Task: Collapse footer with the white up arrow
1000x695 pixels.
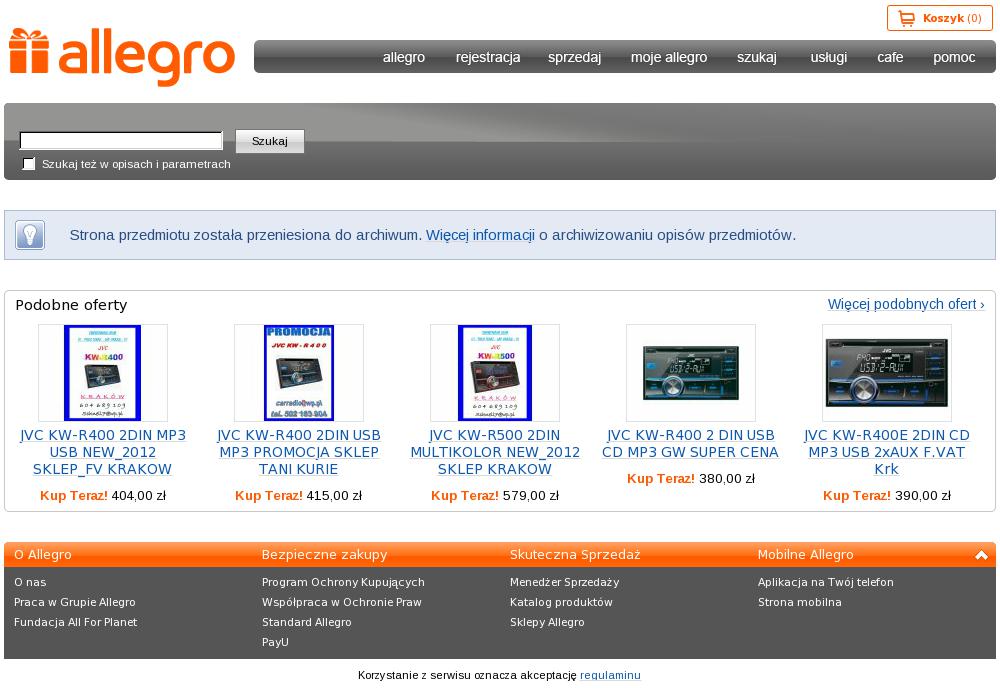Action: point(981,555)
